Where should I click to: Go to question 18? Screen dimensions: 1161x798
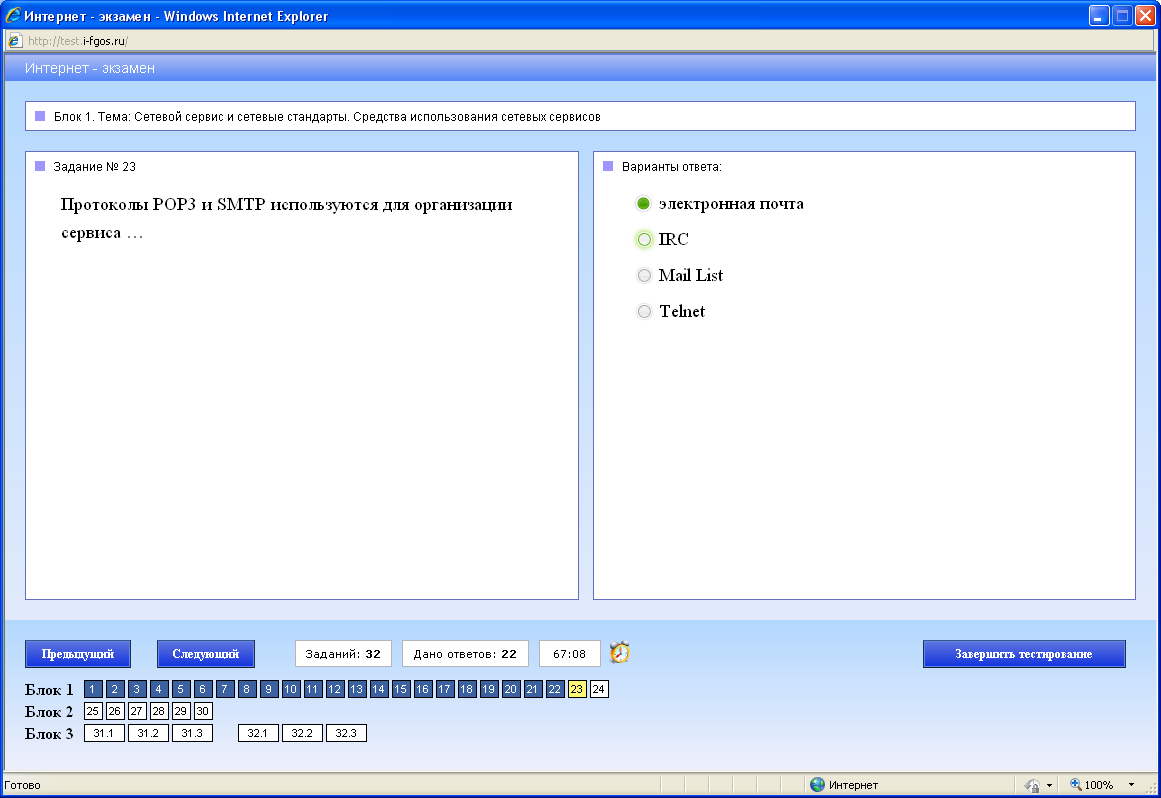466,689
